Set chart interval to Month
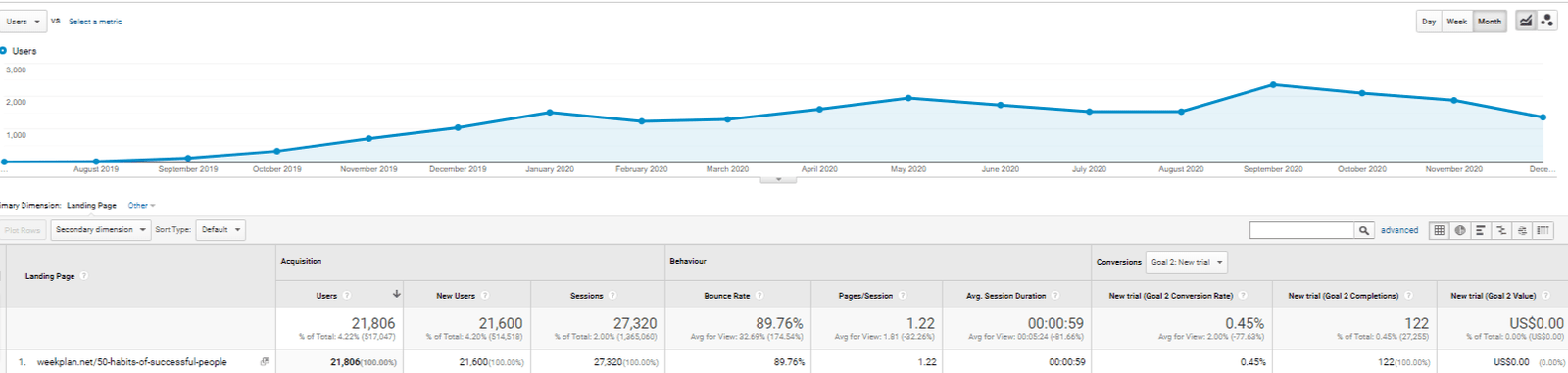This screenshot has height=373, width=1568. [x=1490, y=22]
